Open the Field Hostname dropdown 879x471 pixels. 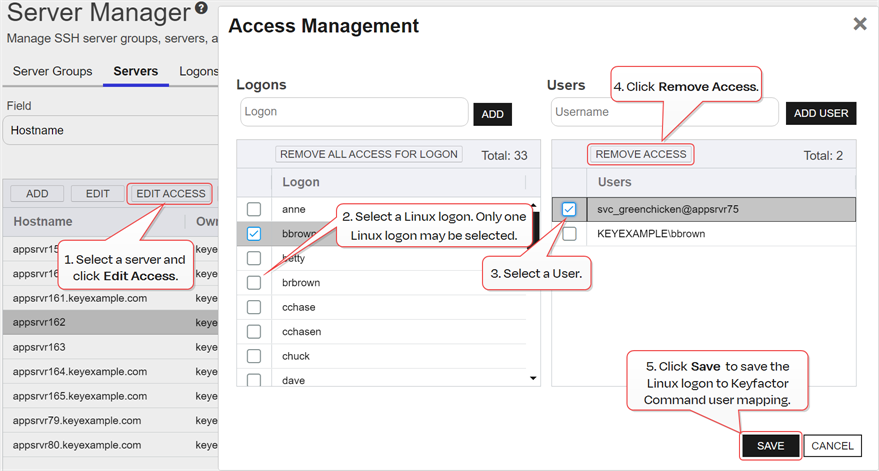pos(110,130)
